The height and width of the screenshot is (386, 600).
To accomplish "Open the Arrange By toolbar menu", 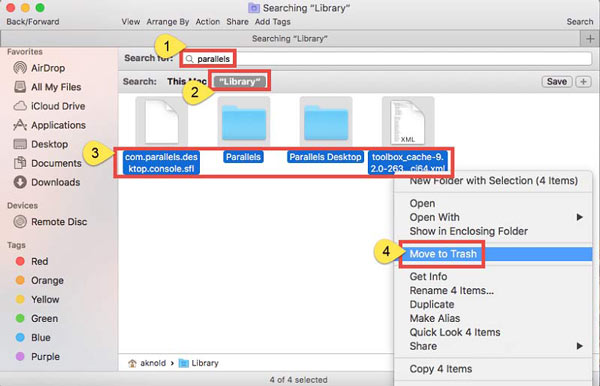I will [x=168, y=22].
